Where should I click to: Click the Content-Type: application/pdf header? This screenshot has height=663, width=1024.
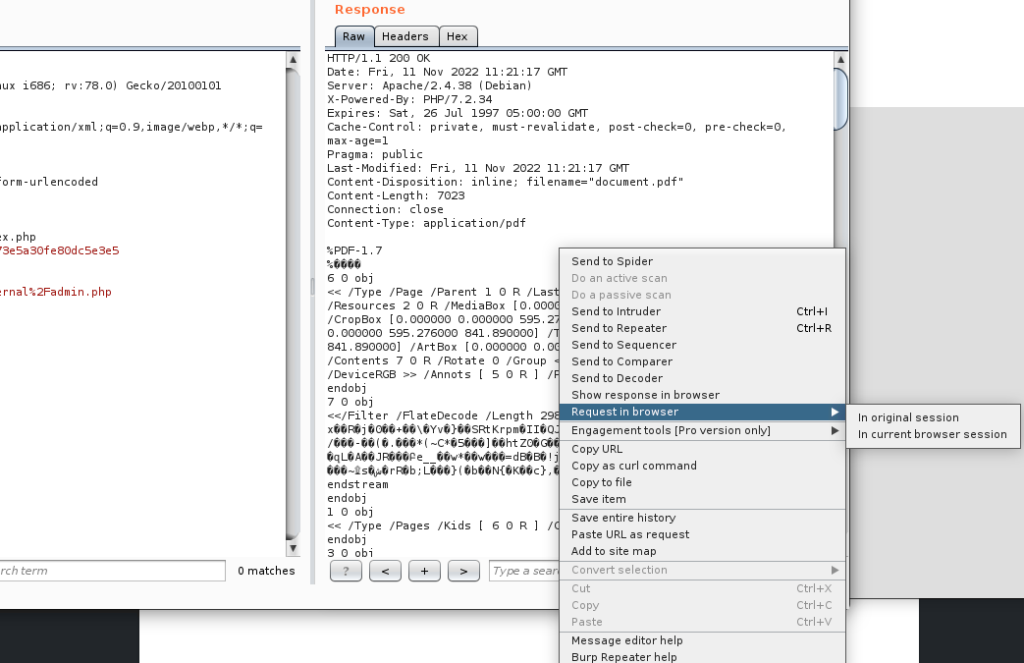(x=426, y=223)
